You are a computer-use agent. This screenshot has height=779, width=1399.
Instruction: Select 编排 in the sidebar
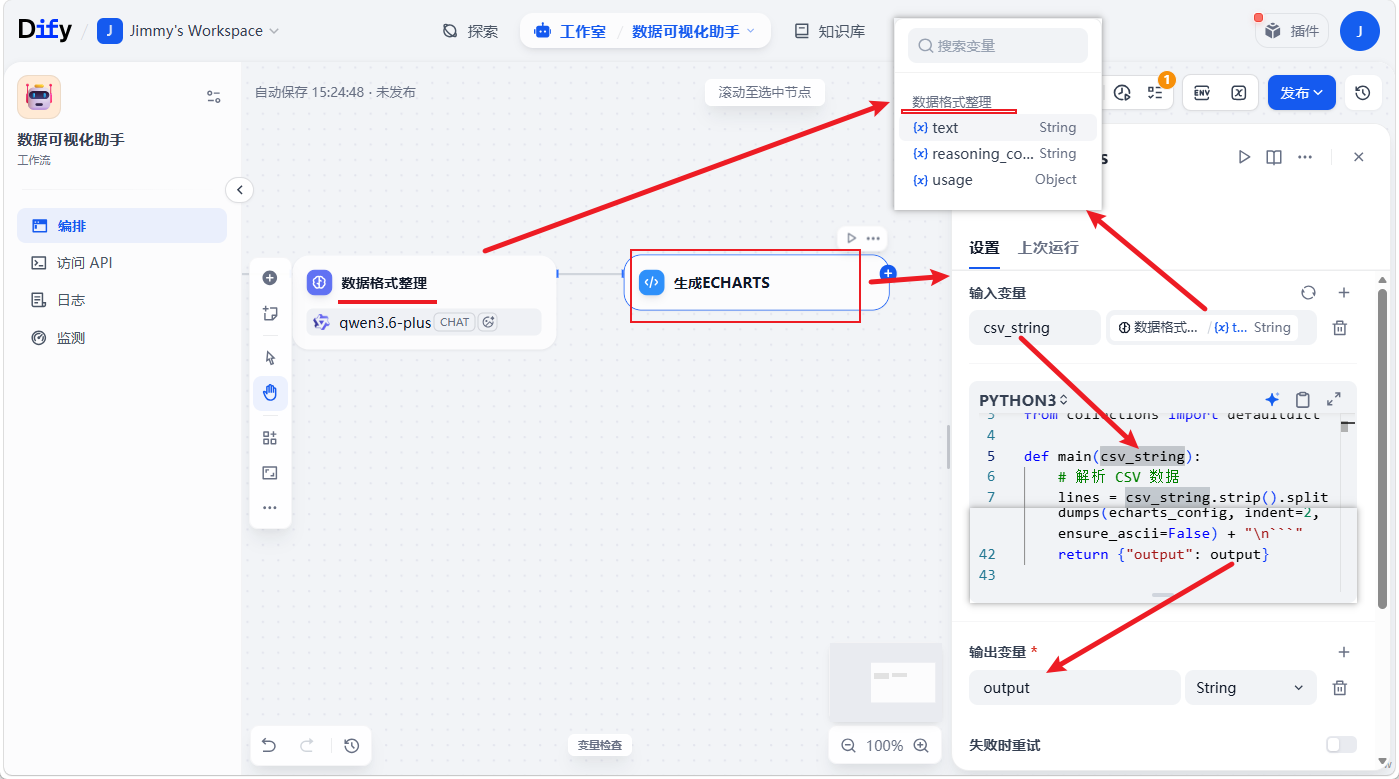pyautogui.click(x=122, y=226)
